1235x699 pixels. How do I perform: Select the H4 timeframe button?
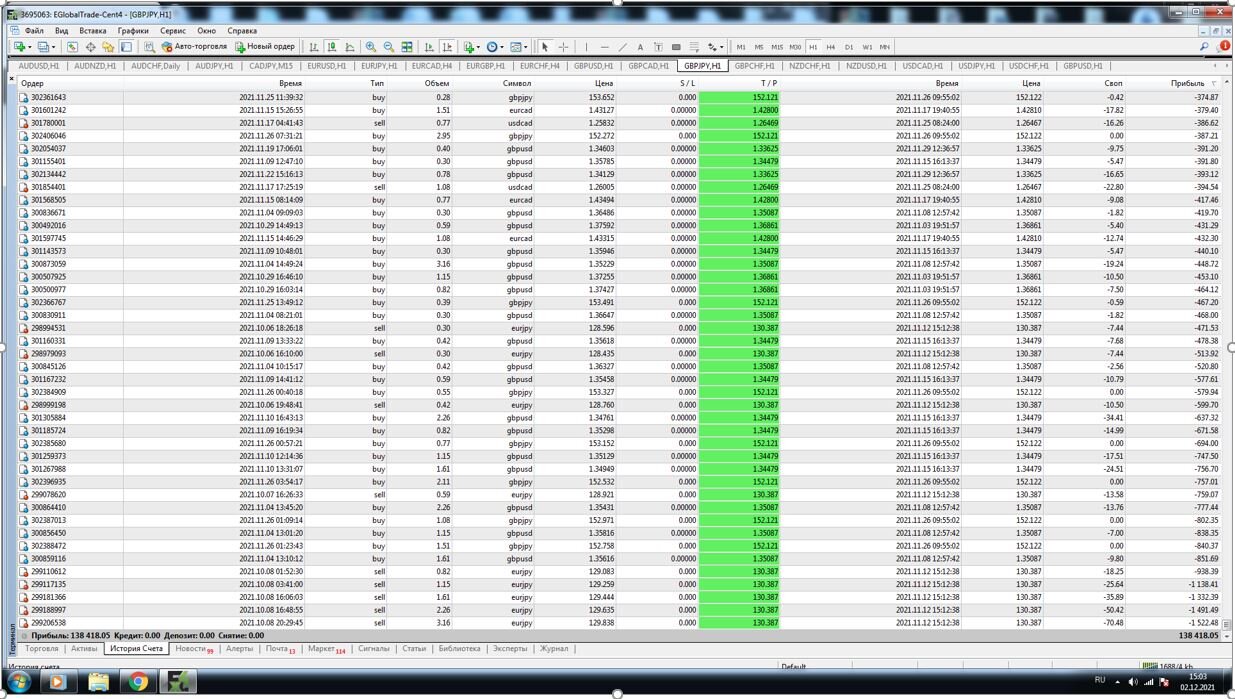coord(831,47)
